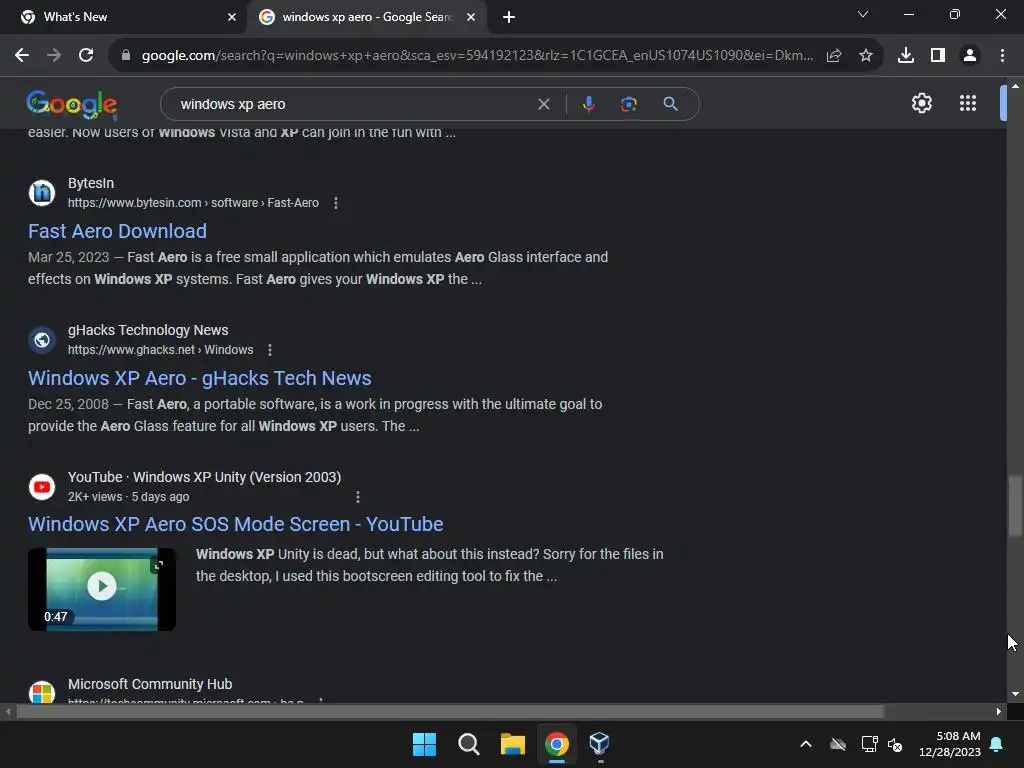Open more options for BytesIn result
Viewport: 1024px width, 768px height.
tap(336, 203)
